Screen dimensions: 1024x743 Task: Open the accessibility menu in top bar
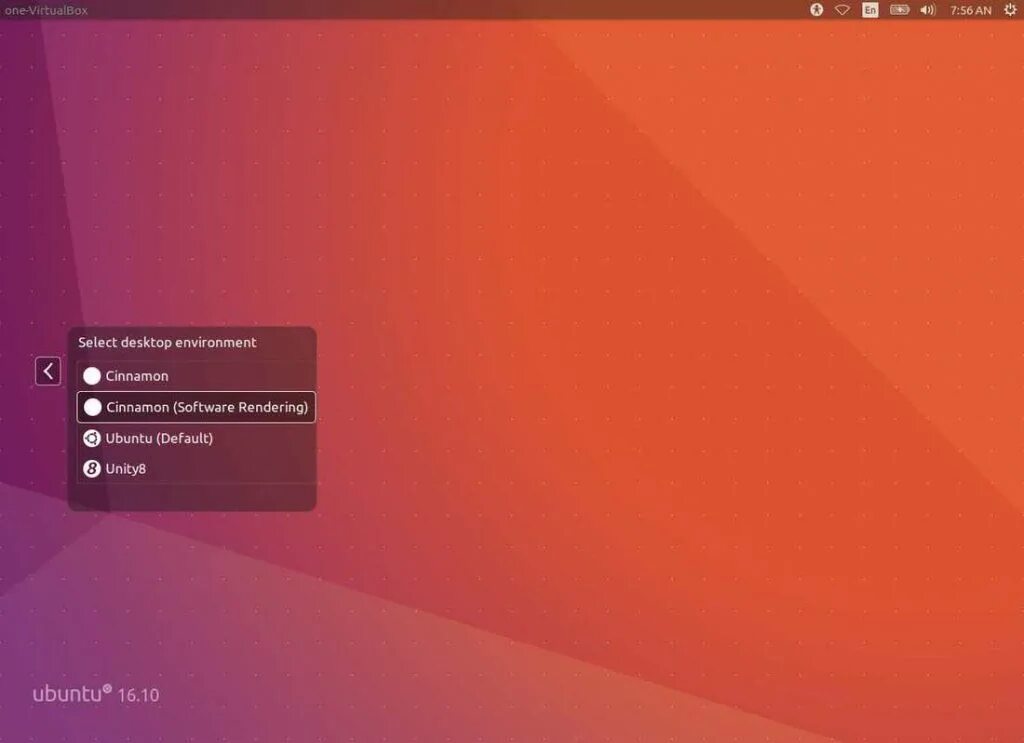(816, 10)
